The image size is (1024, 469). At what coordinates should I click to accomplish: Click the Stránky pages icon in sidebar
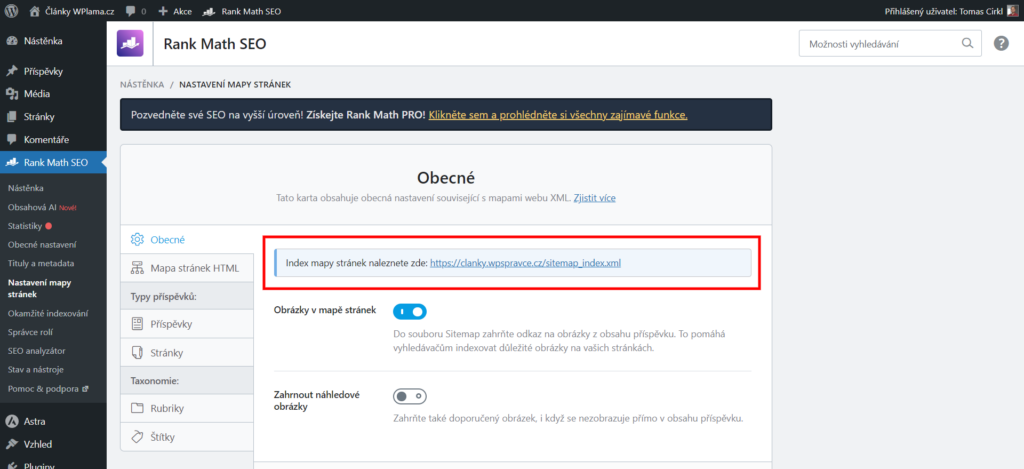12,117
